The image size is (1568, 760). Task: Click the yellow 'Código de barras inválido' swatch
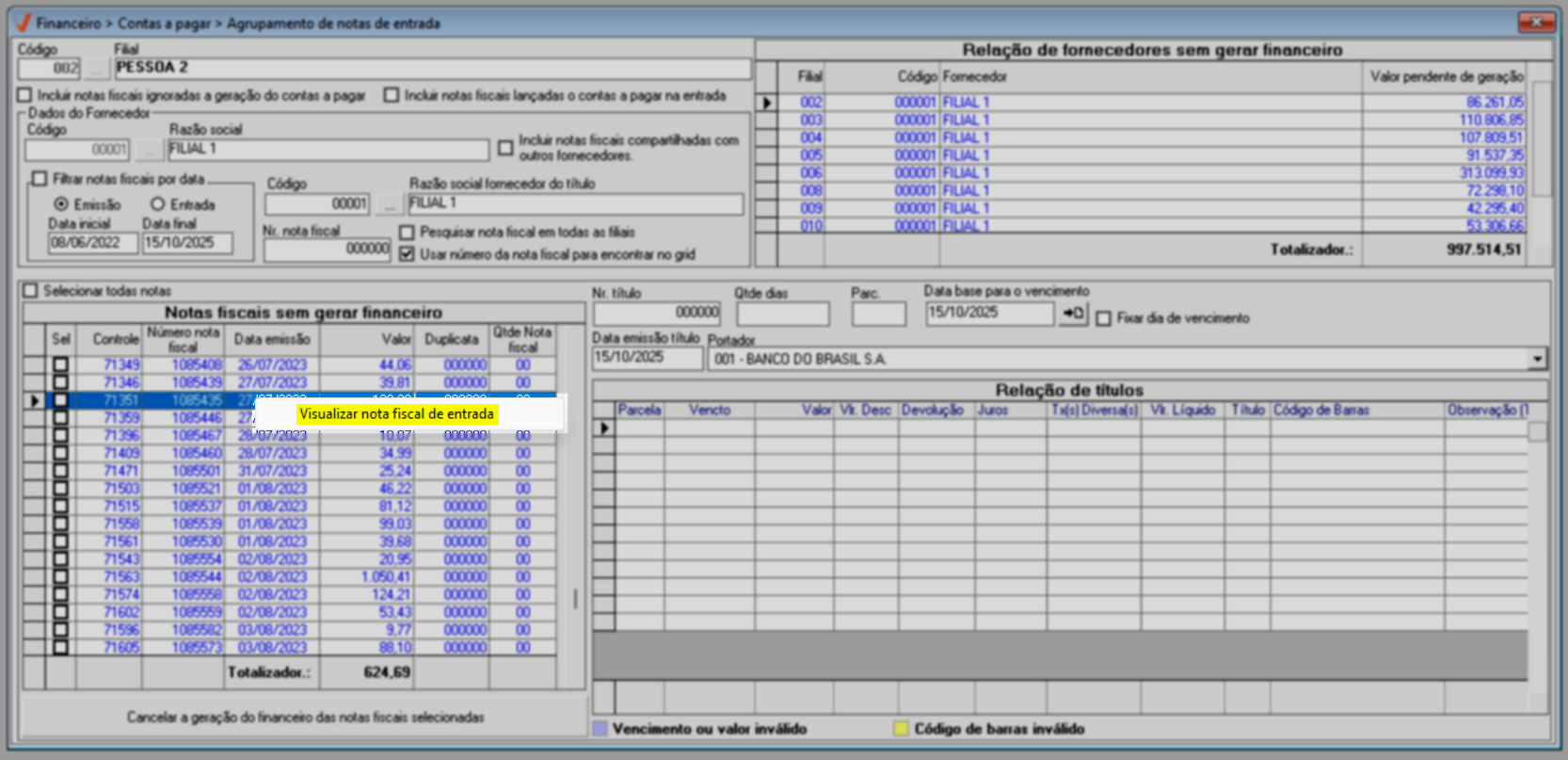[901, 729]
